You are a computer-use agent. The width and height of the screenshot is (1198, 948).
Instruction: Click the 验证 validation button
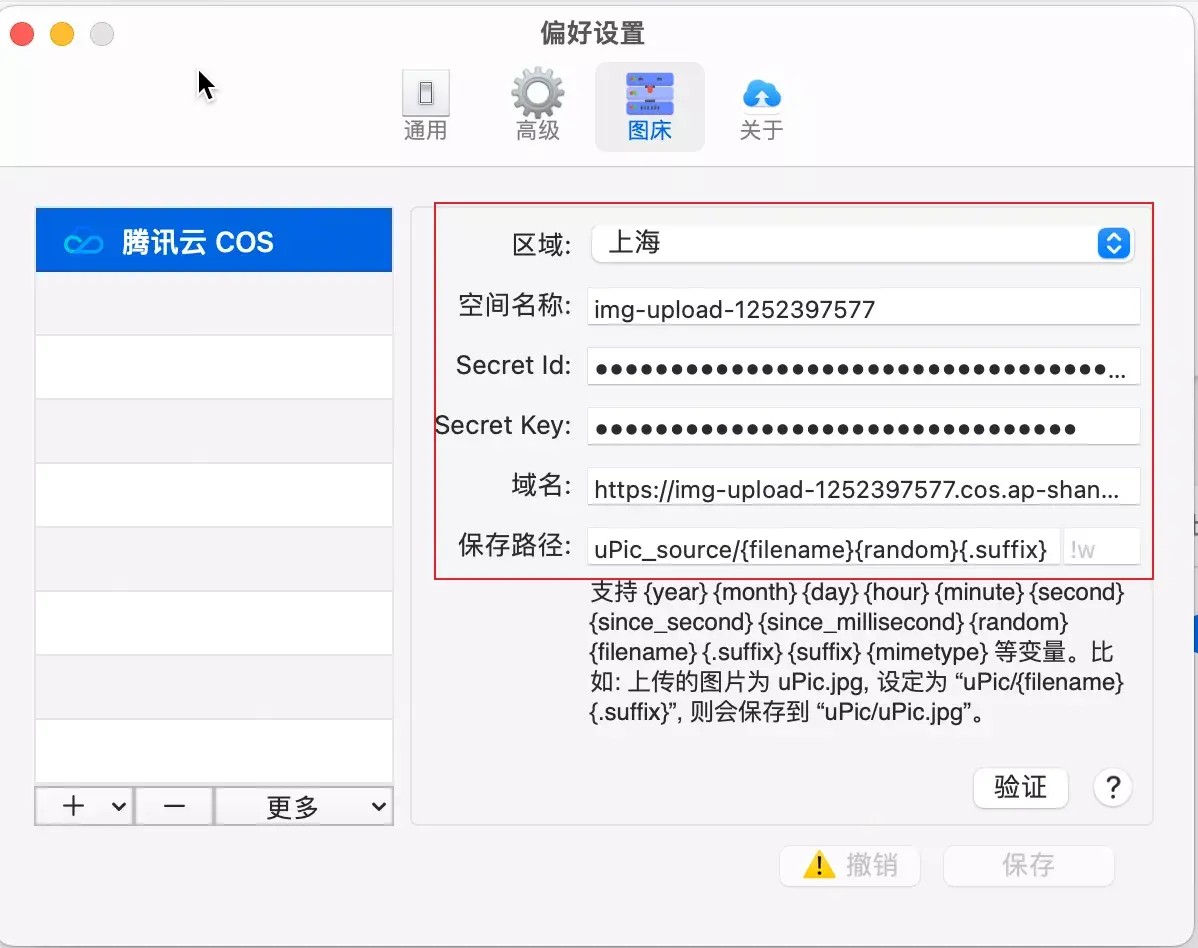click(x=1020, y=788)
